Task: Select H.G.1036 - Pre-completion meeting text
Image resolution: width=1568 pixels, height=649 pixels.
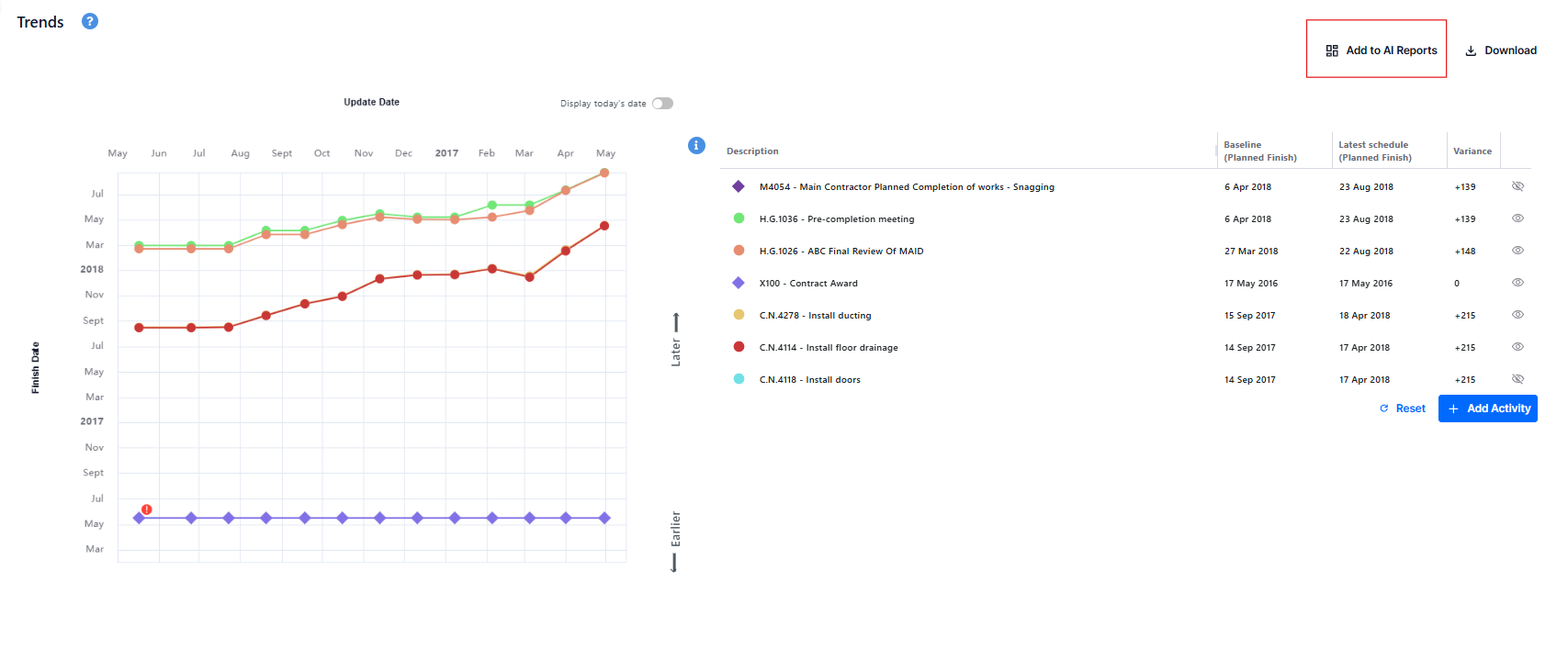Action: (837, 219)
